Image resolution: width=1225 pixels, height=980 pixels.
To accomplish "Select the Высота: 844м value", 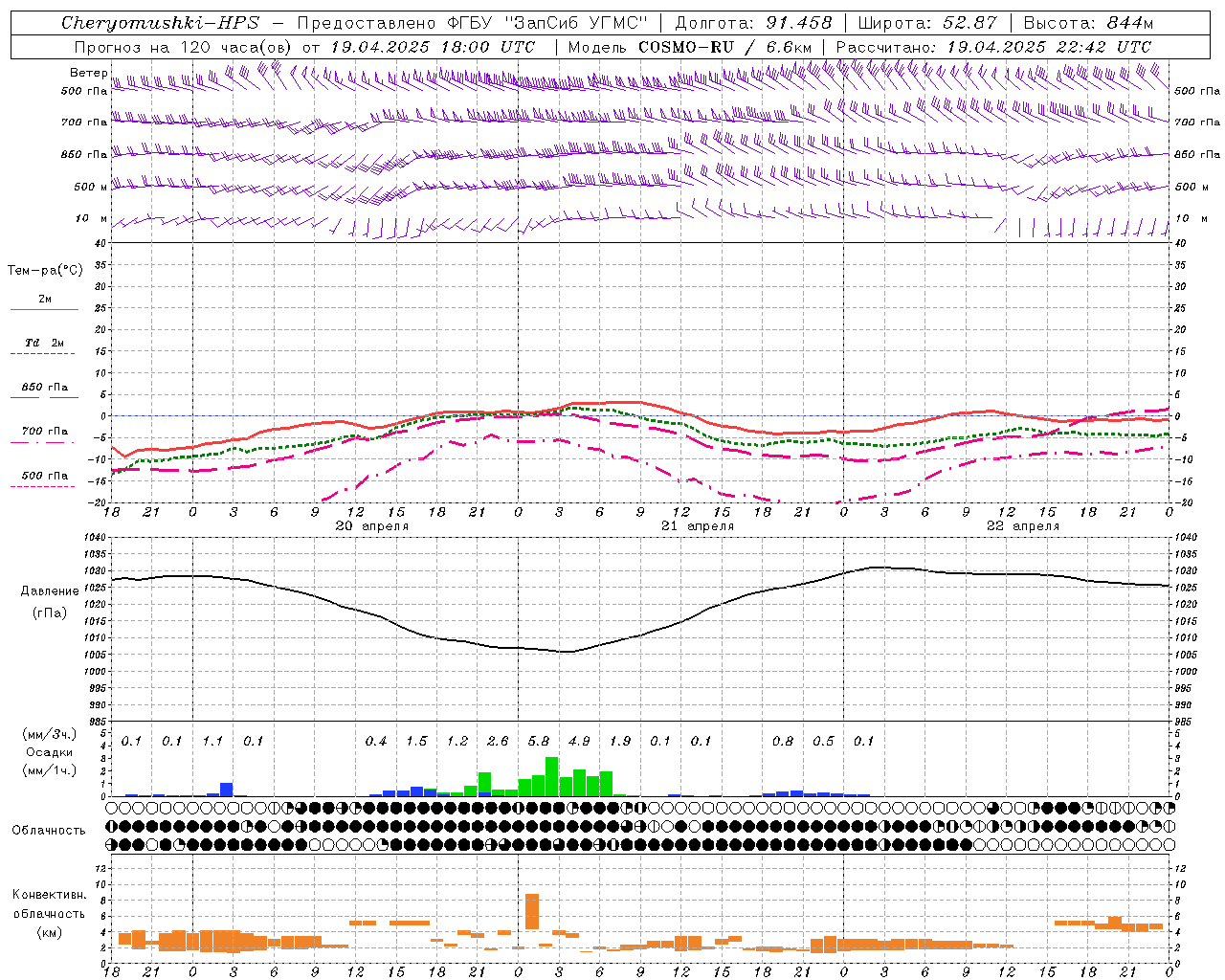I will [x=1088, y=23].
